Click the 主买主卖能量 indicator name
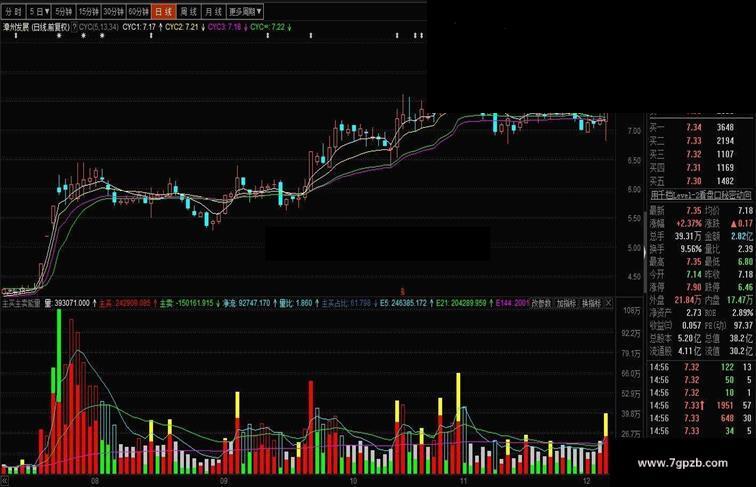The height and width of the screenshot is (487, 756). pos(21,303)
